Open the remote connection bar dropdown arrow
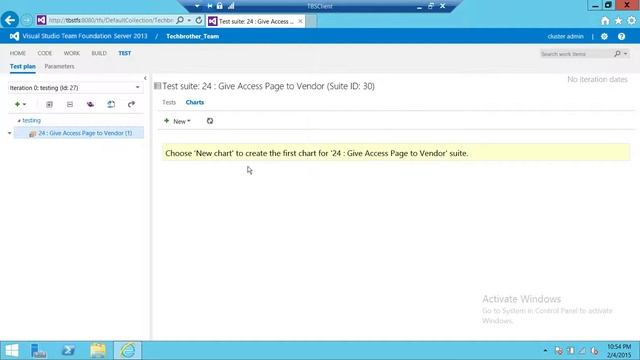640x360 pixels. pos(197,6)
